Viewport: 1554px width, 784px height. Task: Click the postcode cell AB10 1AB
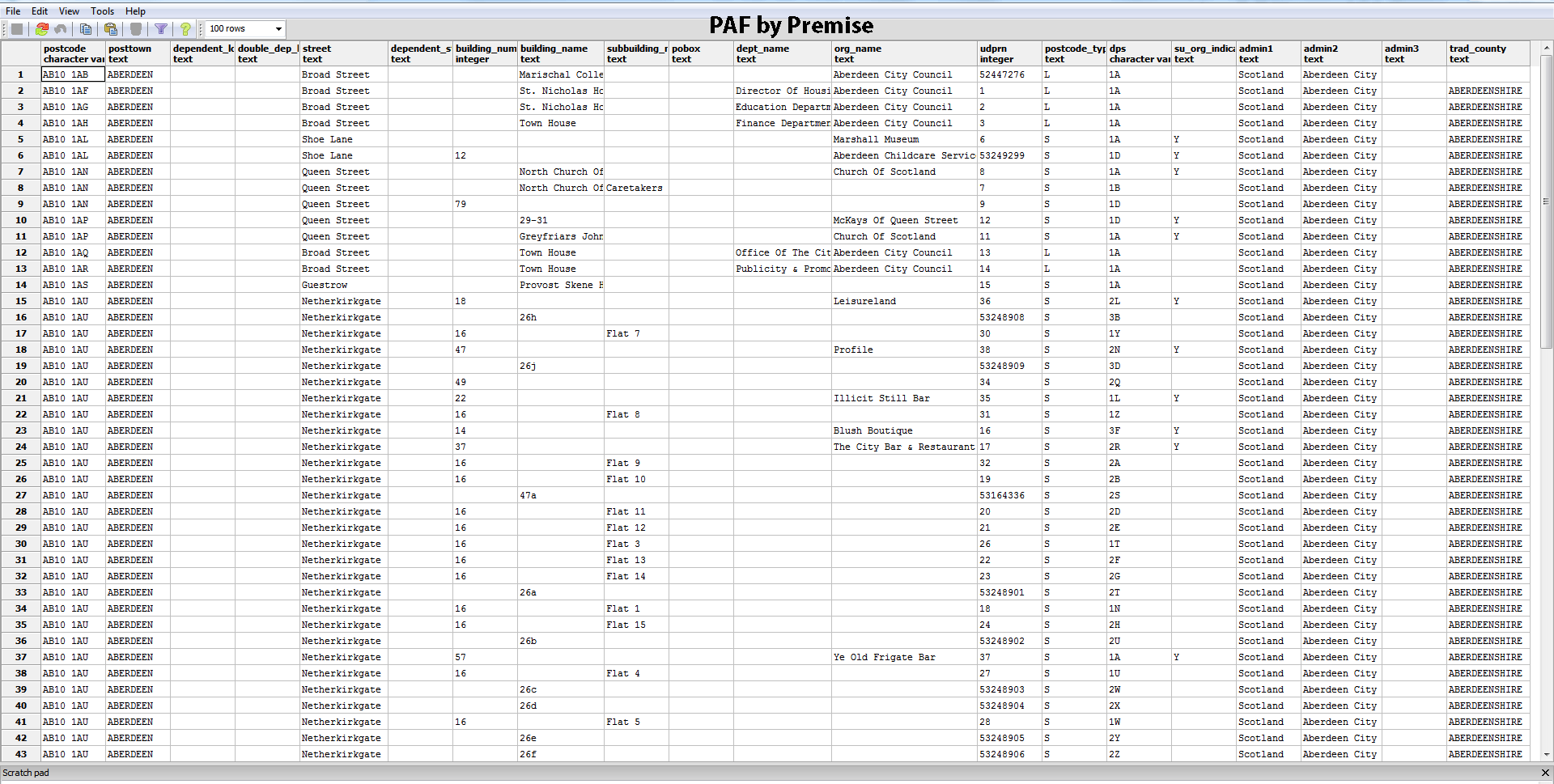coord(73,74)
